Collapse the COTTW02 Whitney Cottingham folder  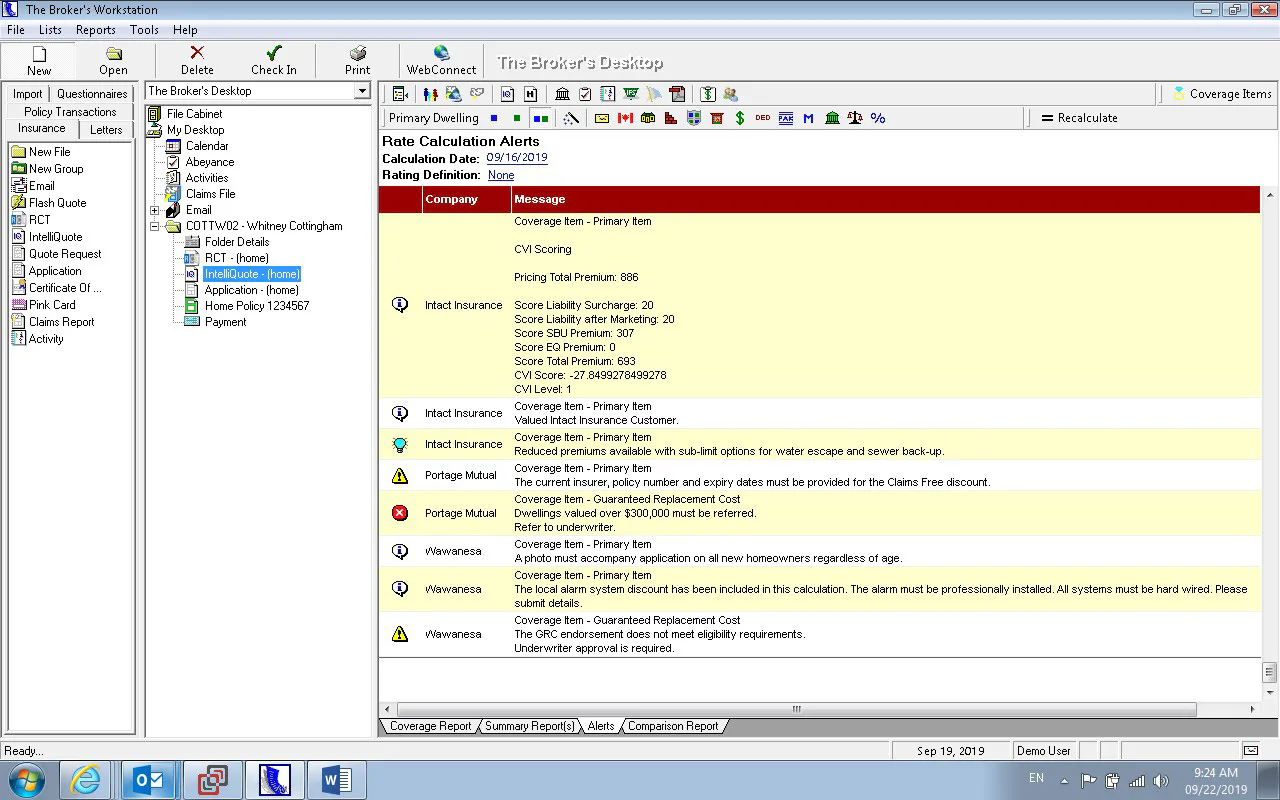point(155,226)
